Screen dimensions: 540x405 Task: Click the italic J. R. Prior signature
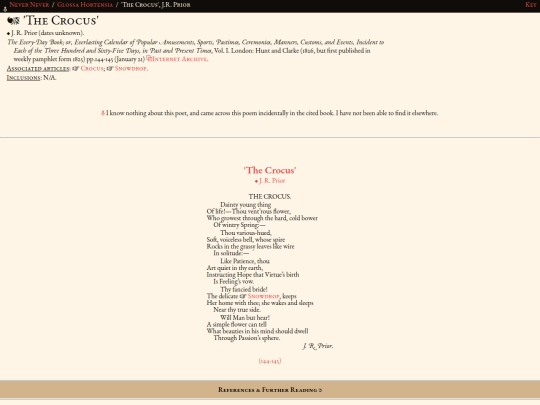pyautogui.click(x=318, y=346)
